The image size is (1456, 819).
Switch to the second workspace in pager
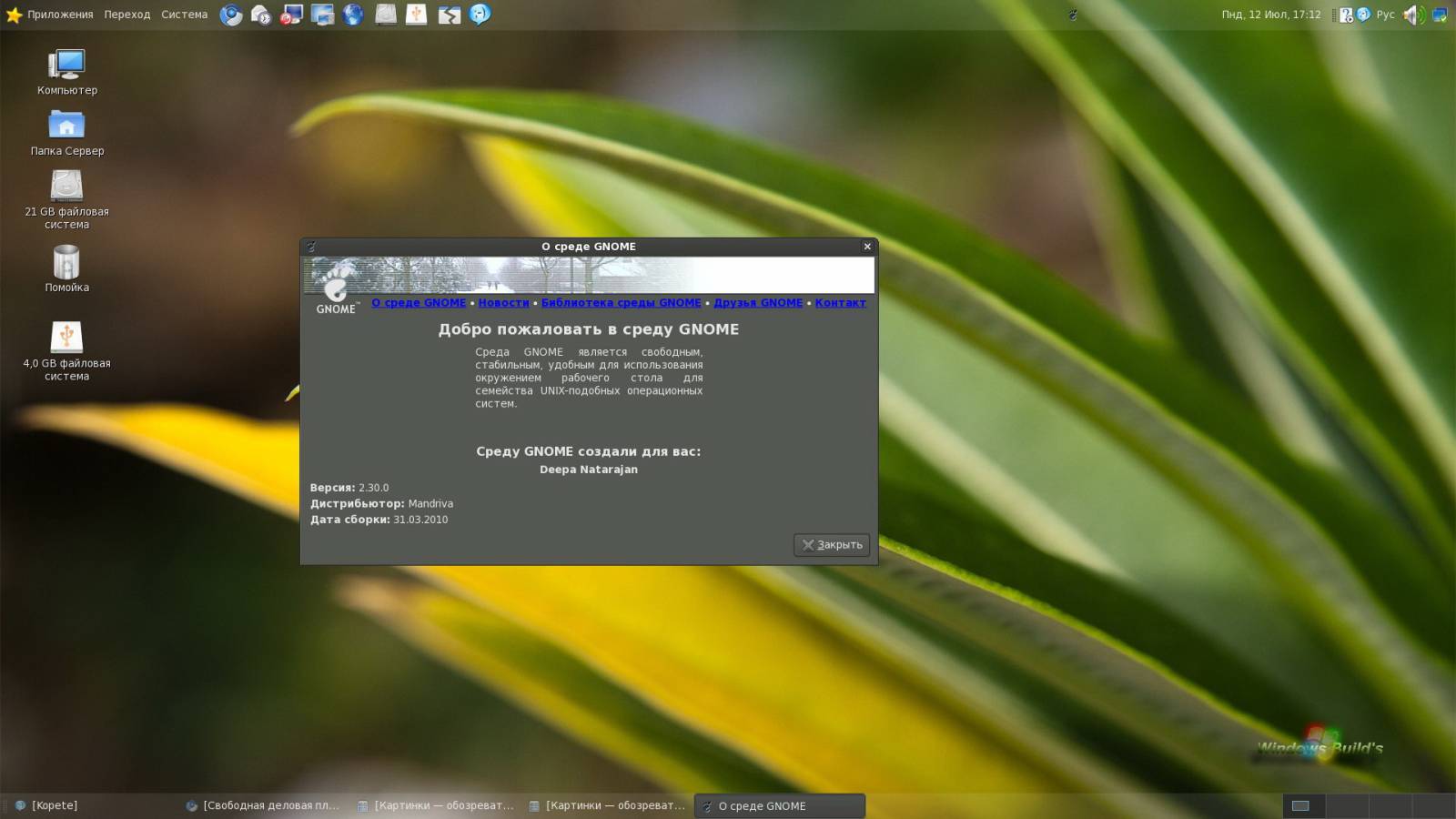[1348, 806]
